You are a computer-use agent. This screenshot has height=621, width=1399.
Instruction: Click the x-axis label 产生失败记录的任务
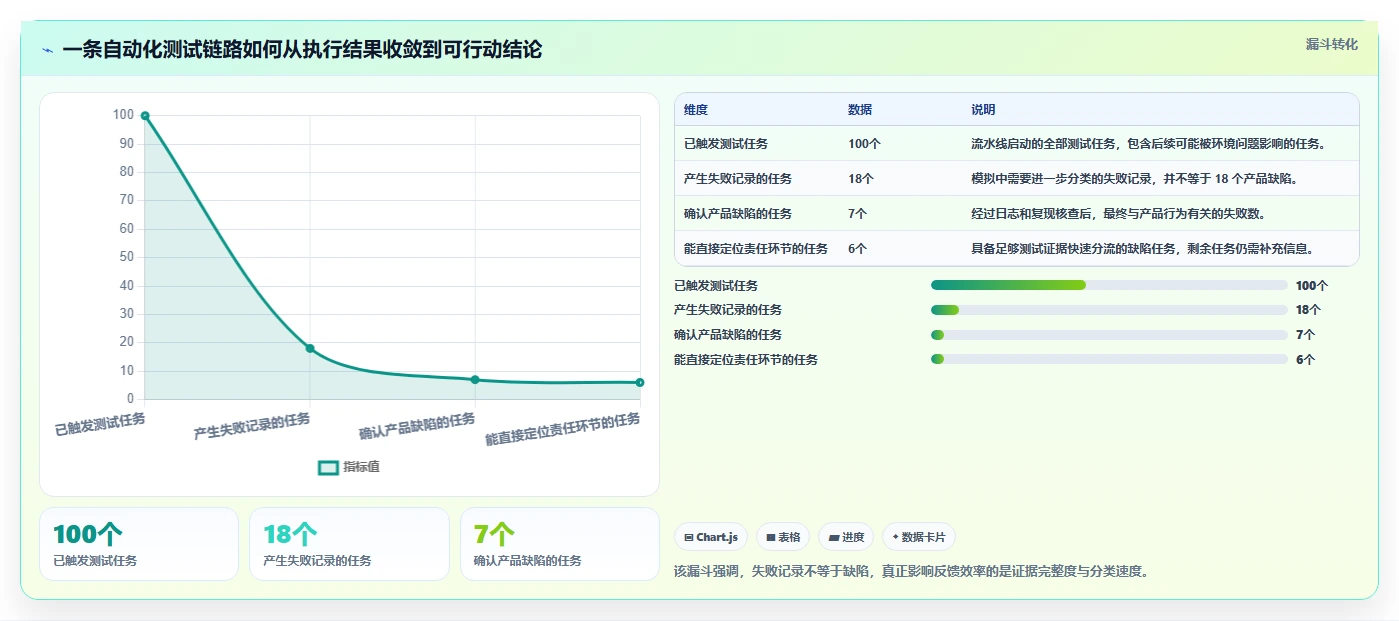(252, 427)
